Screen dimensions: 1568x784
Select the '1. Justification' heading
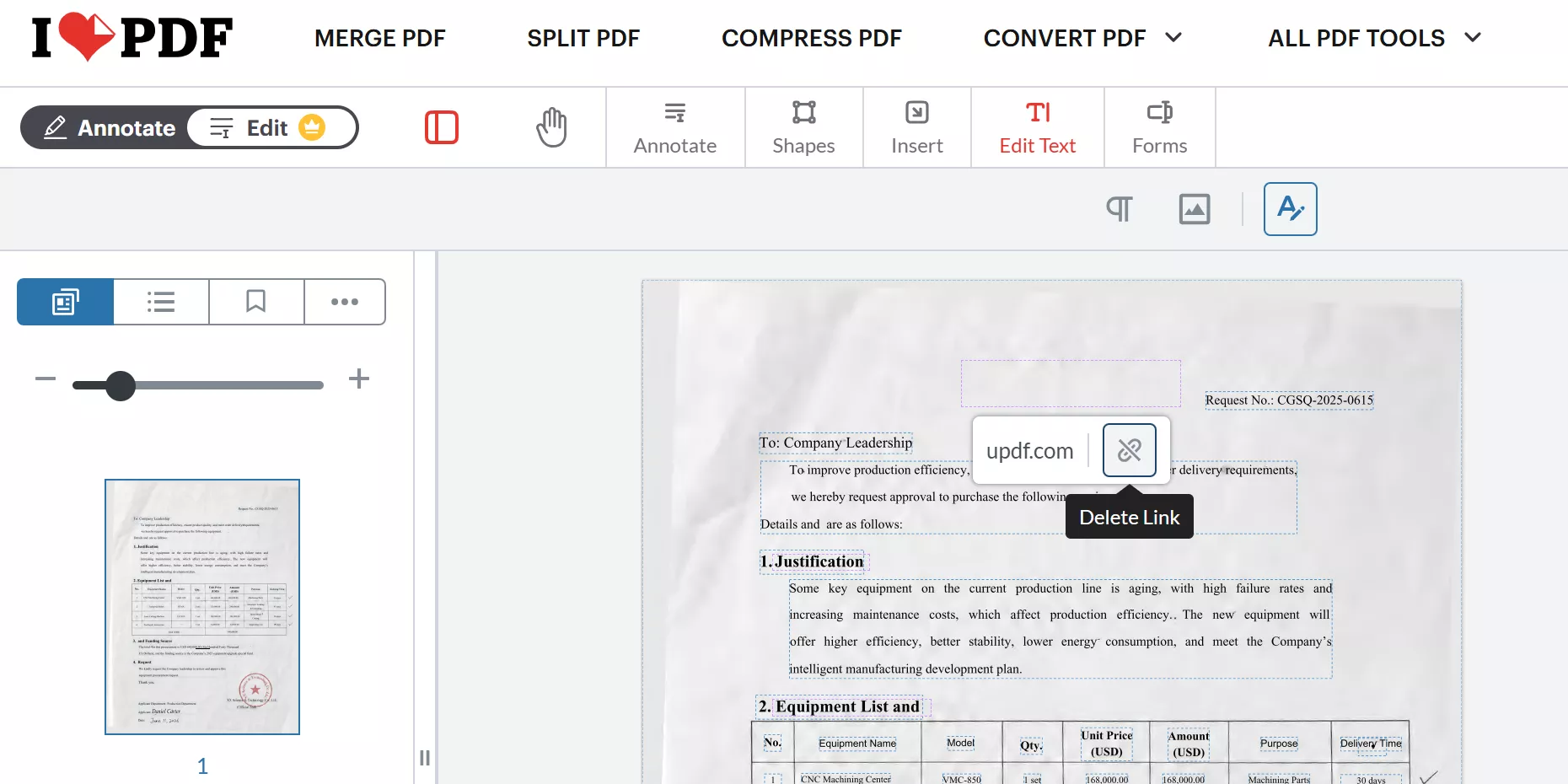[813, 561]
